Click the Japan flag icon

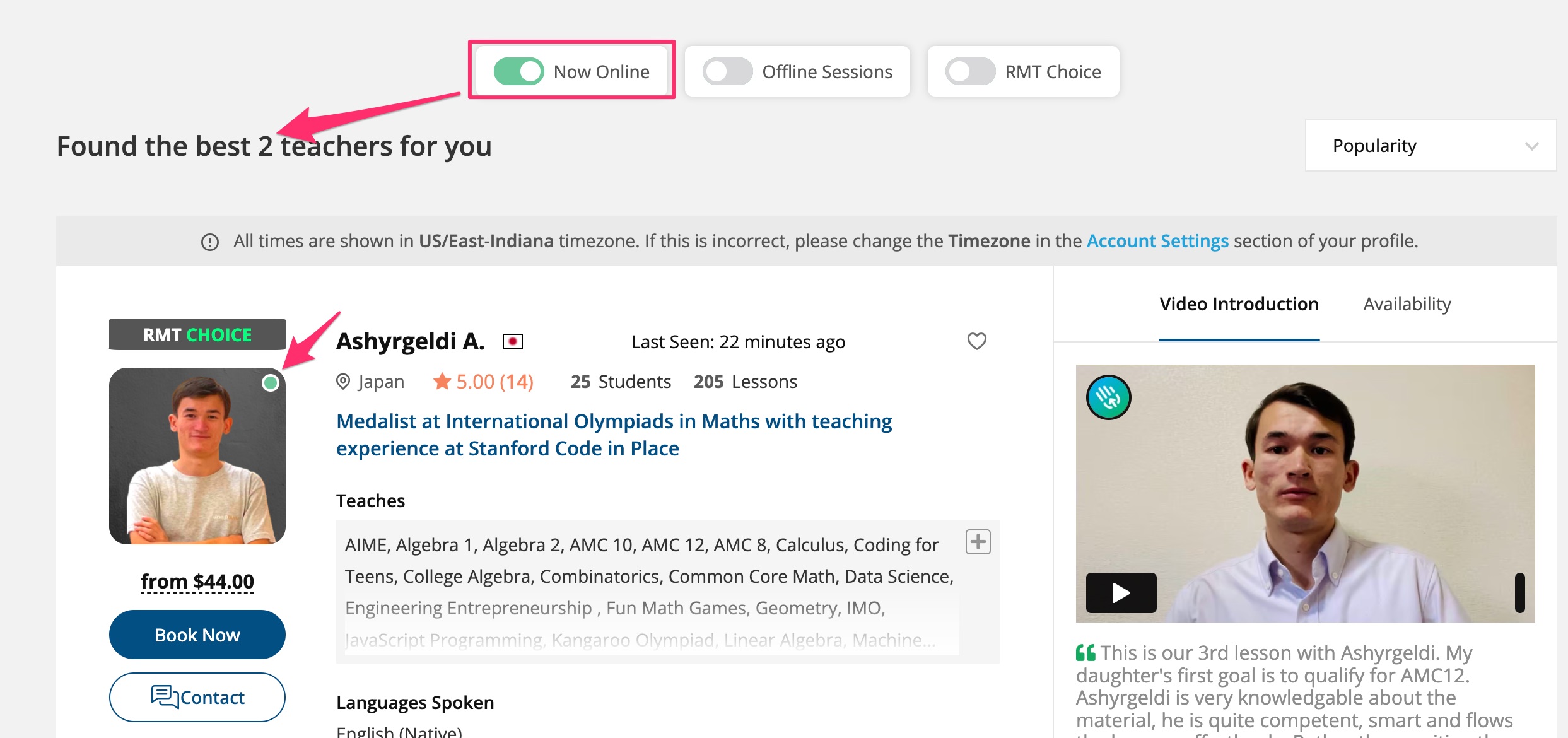[512, 342]
